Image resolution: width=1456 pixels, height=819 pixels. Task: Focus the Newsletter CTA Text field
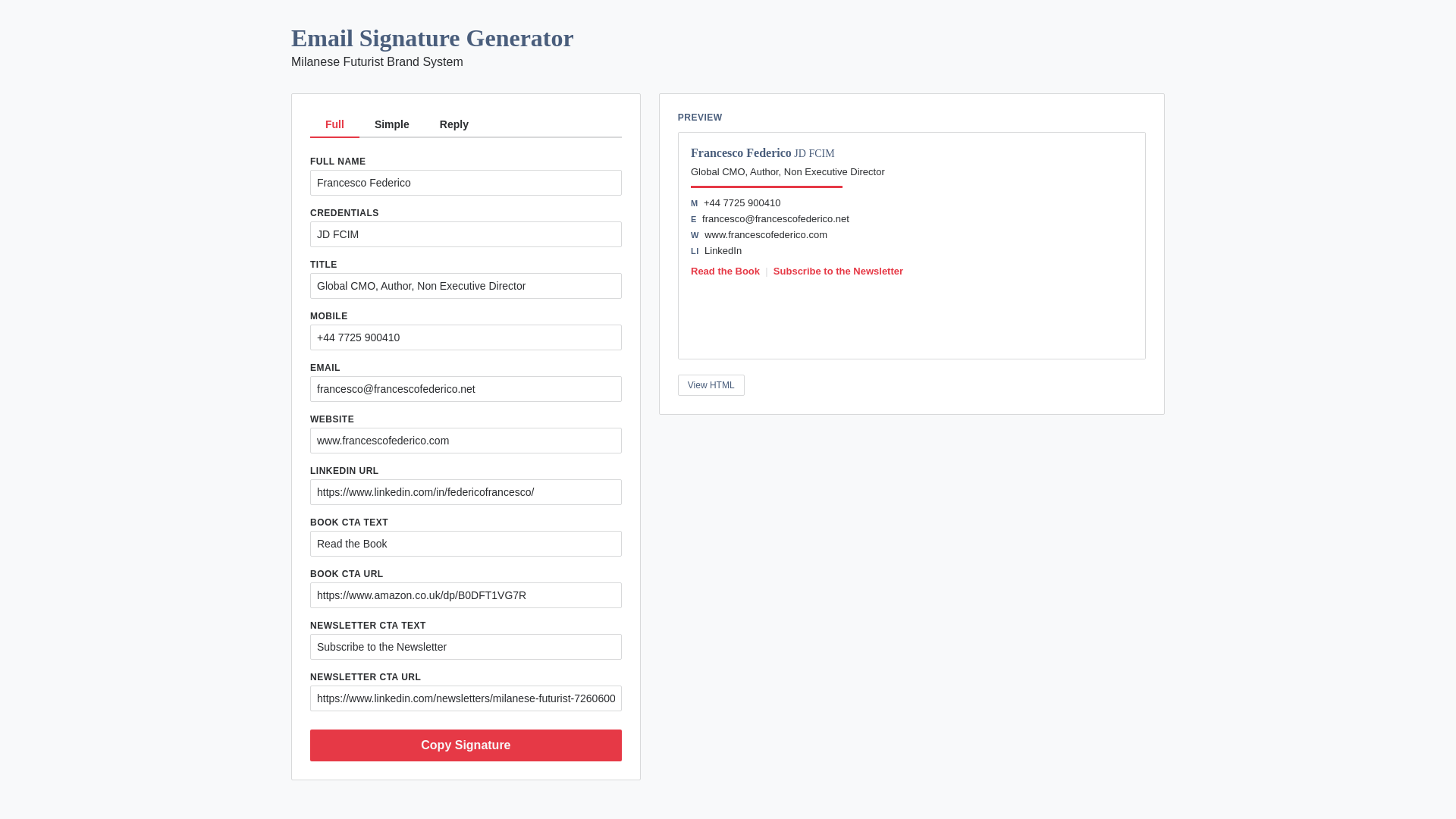(466, 647)
